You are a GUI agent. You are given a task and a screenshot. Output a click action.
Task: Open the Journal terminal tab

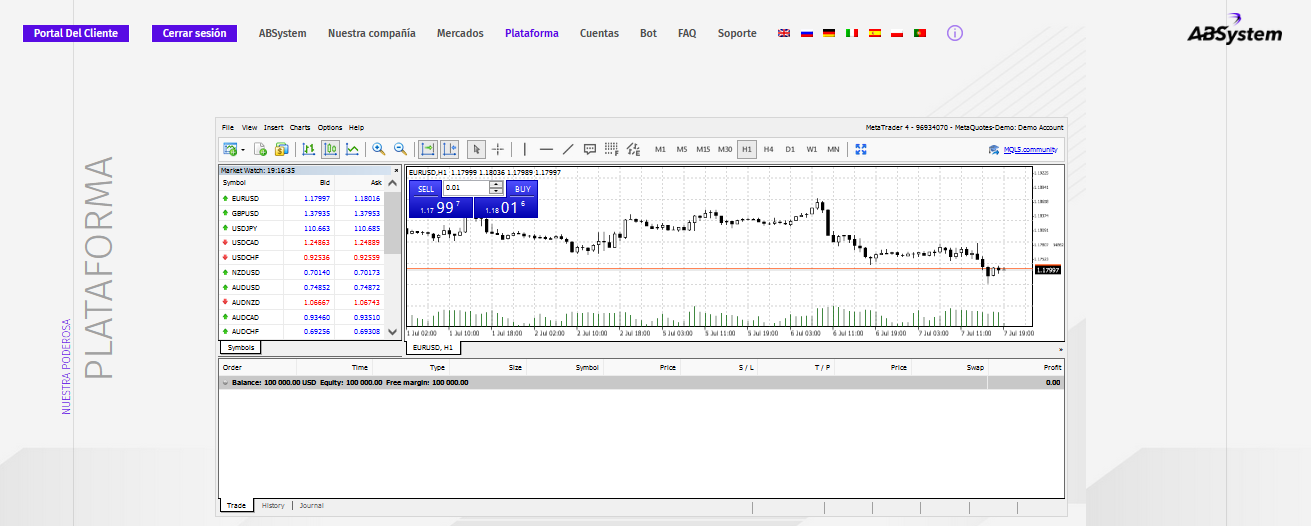(311, 506)
